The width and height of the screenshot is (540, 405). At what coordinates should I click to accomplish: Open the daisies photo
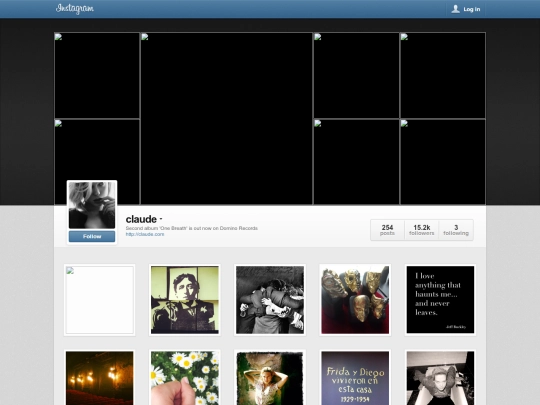coord(185,378)
